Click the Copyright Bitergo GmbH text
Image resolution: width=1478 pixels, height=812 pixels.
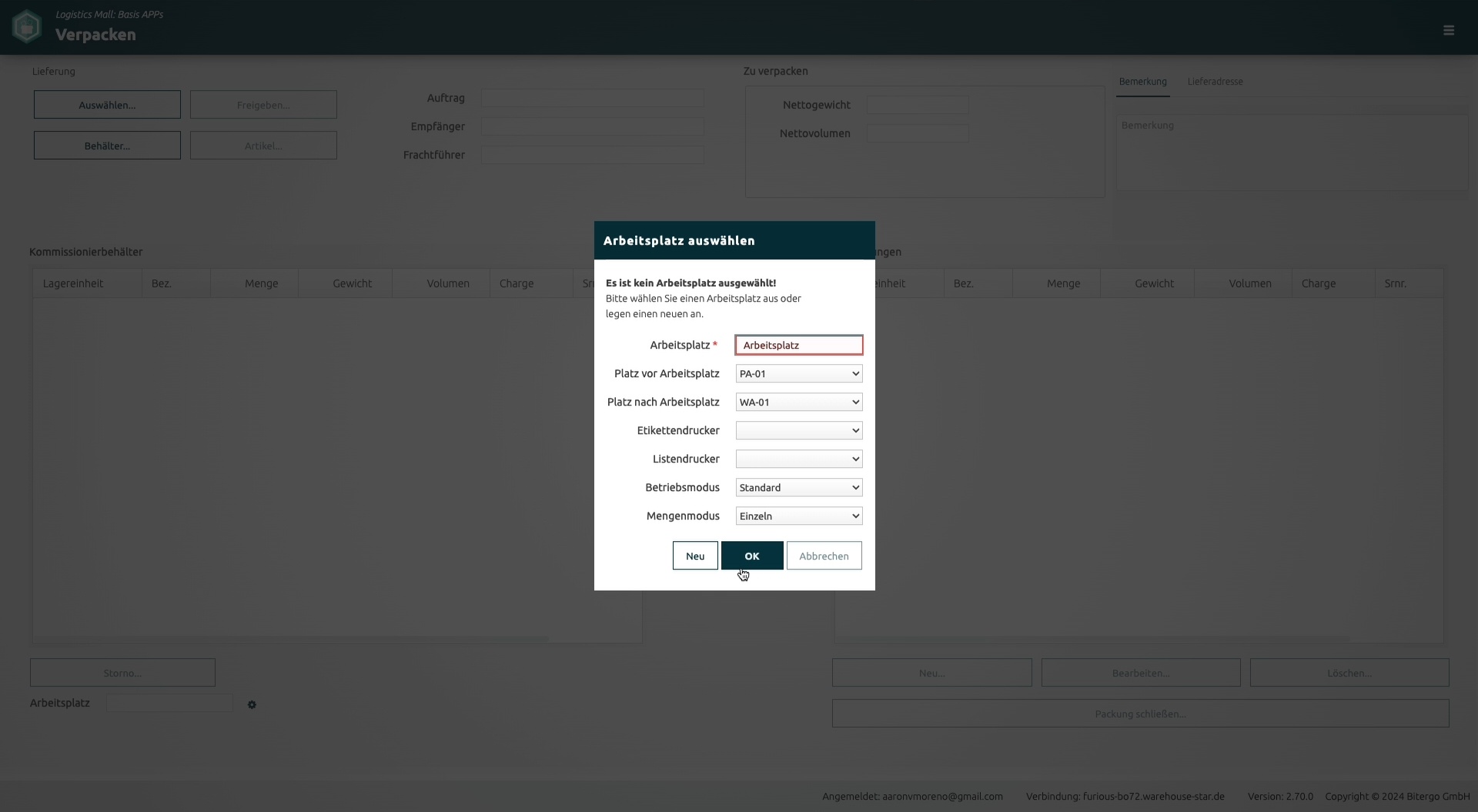[x=1397, y=797]
